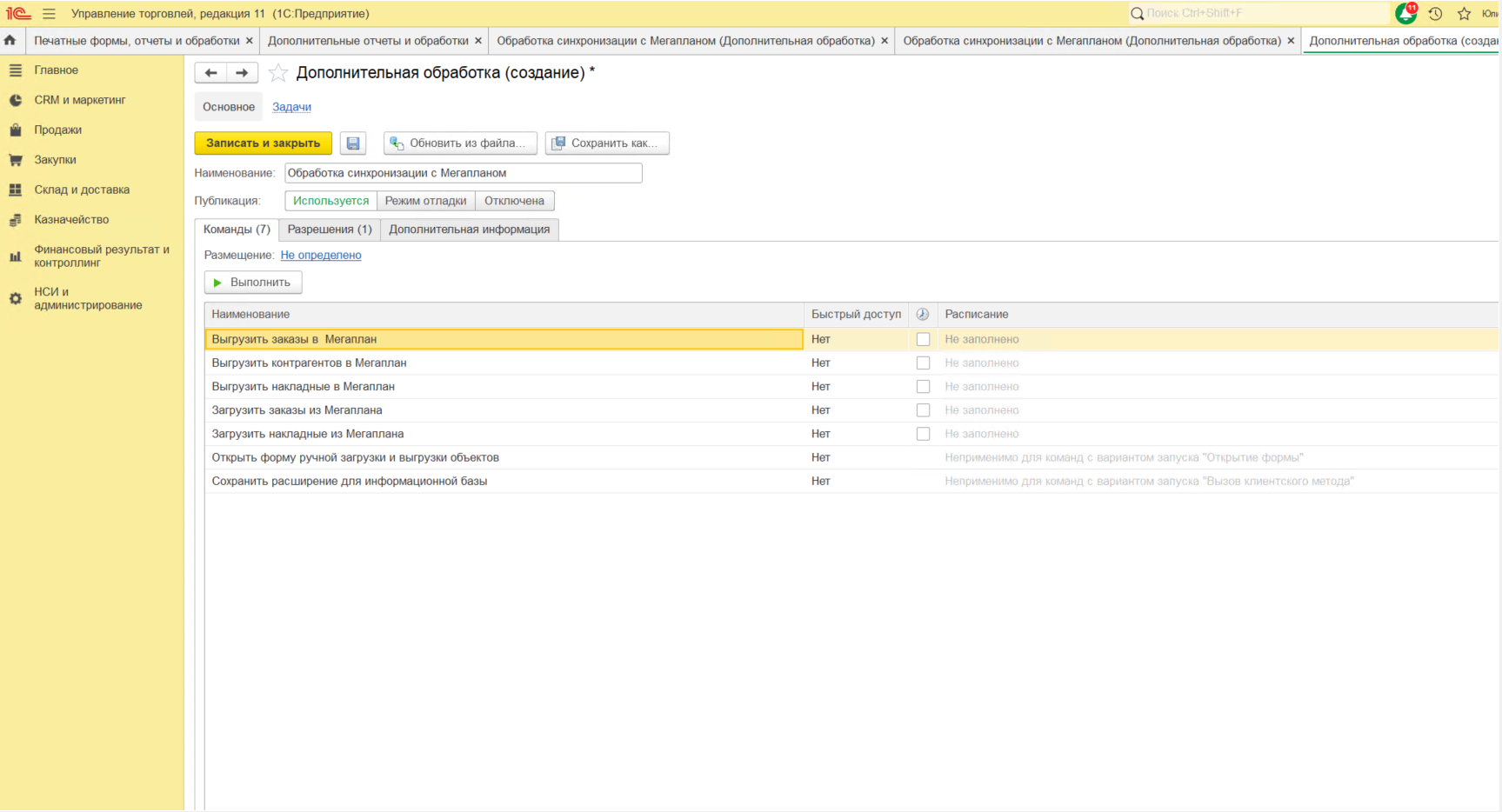The height and width of the screenshot is (812, 1502).
Task: Open Финансовый результат и контроллинг section
Action: pos(102,256)
